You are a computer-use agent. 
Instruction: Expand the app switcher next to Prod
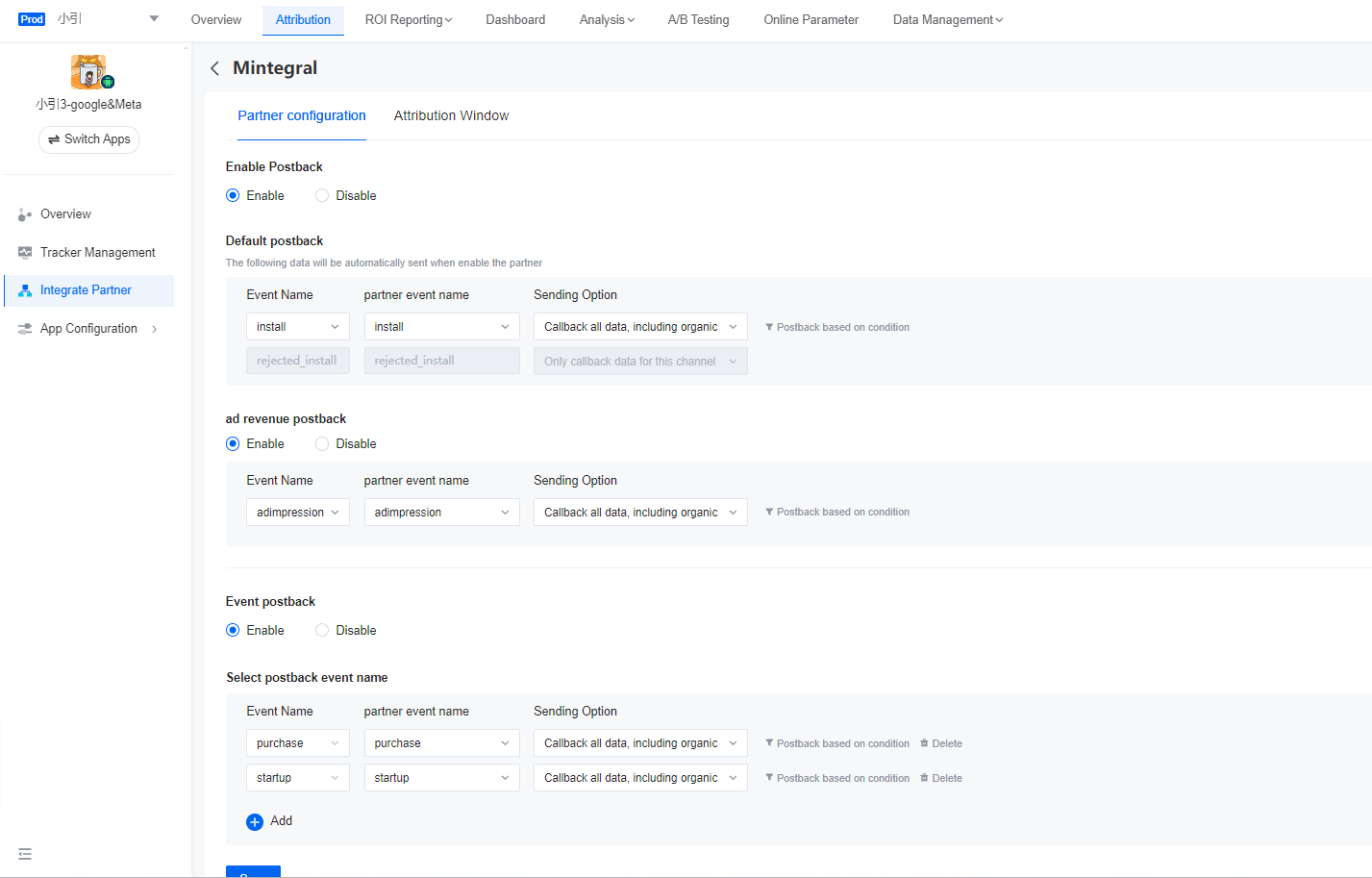pyautogui.click(x=154, y=17)
